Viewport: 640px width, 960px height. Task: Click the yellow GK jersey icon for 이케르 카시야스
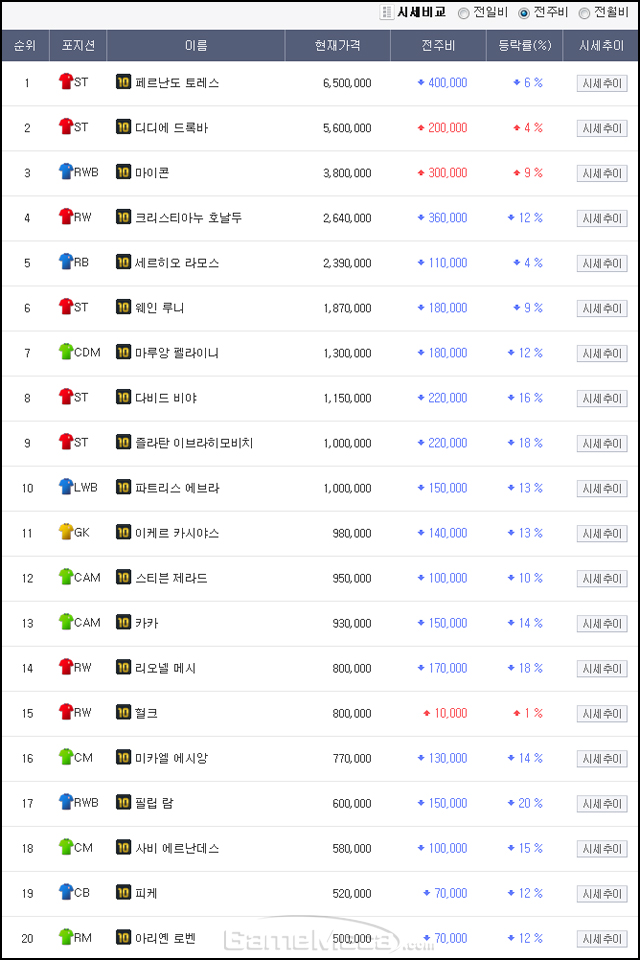point(66,531)
